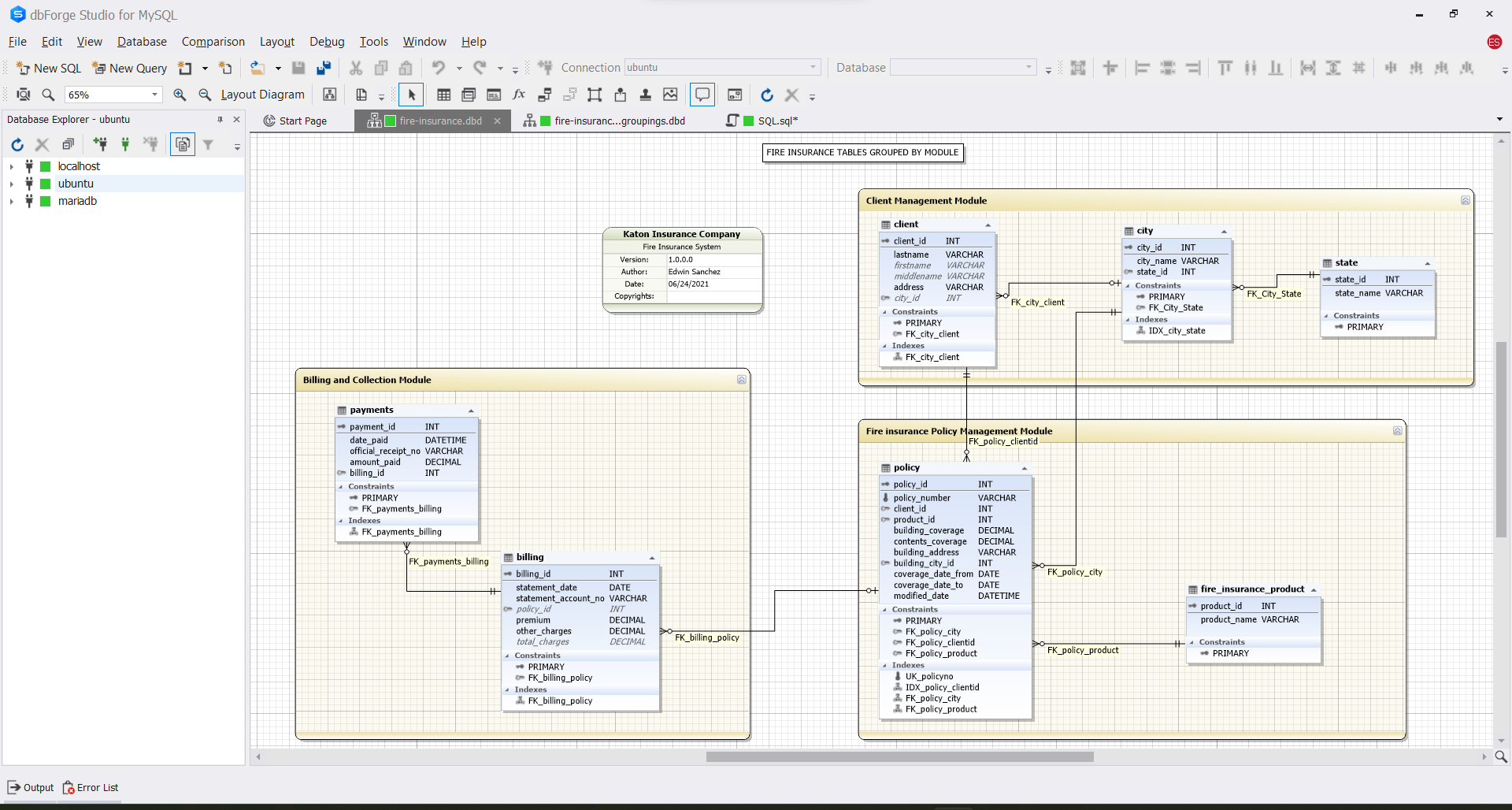Click the document tabs list dropdown arrow
This screenshot has width=1512, height=810.
click(1499, 119)
